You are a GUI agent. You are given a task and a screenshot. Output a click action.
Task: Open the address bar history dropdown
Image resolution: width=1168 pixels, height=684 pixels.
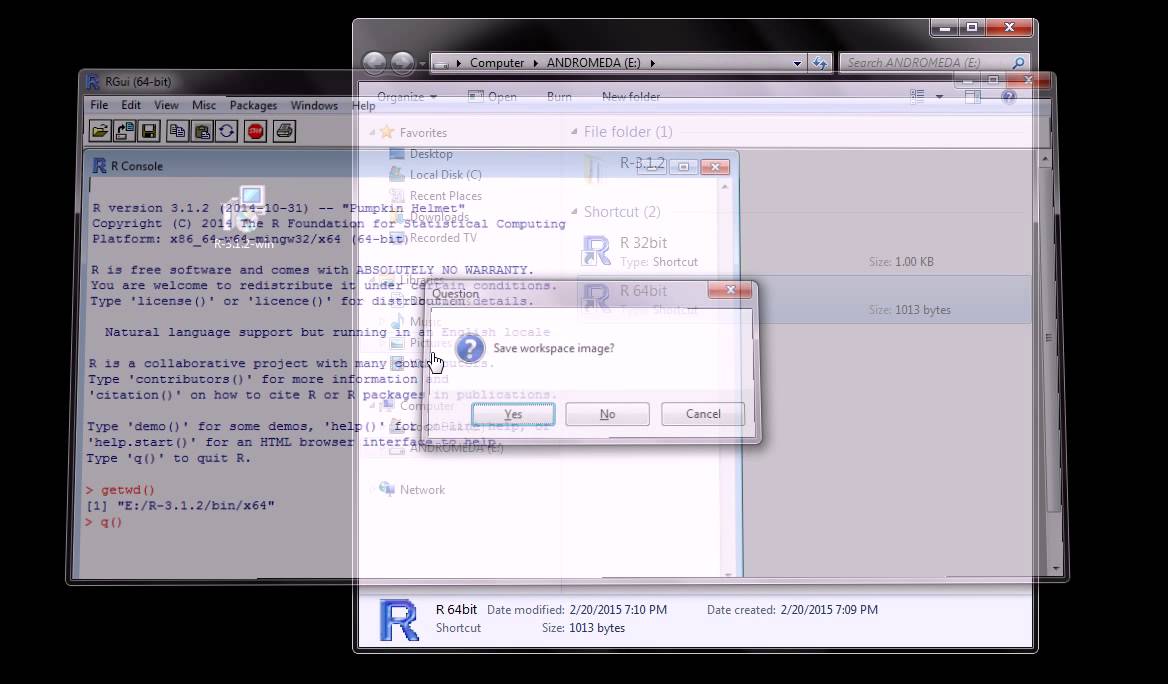tap(797, 63)
